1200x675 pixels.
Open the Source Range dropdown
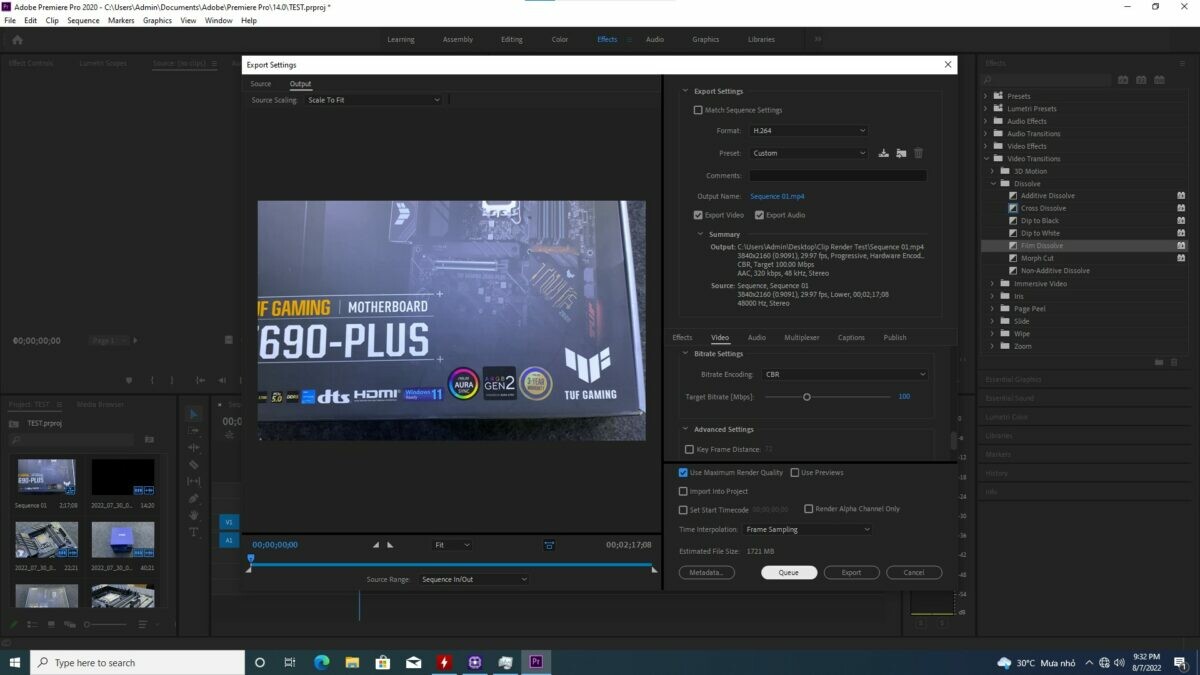pyautogui.click(x=473, y=579)
